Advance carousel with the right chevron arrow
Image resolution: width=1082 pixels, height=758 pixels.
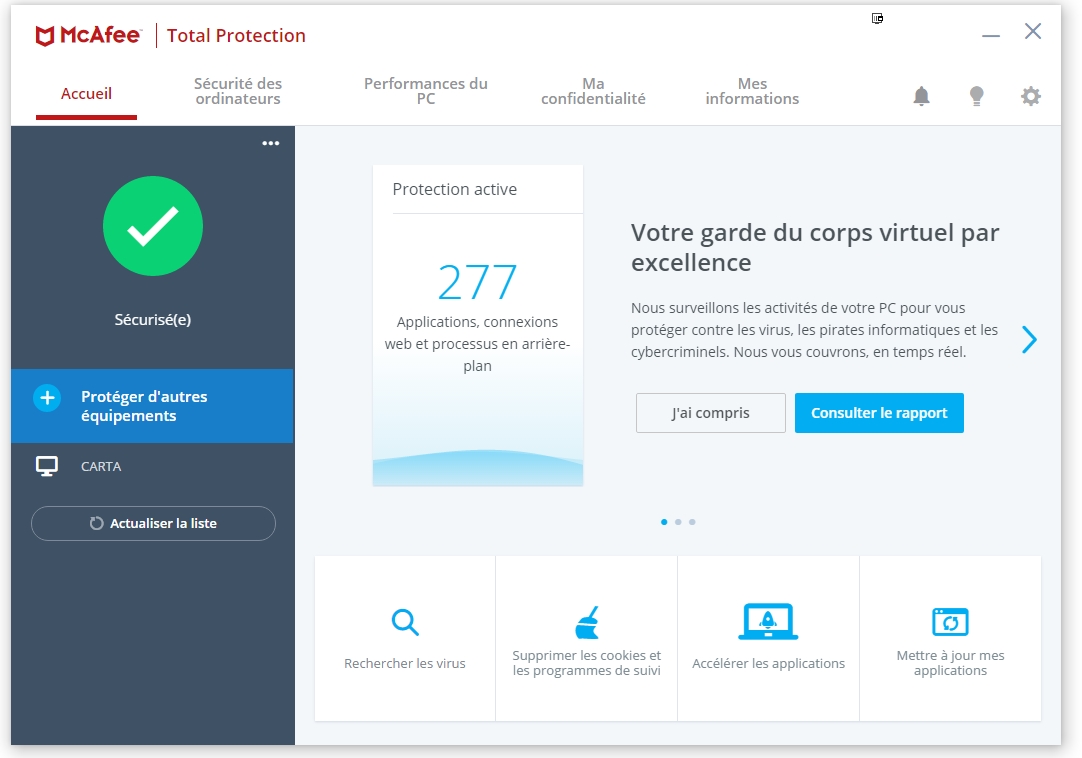coord(1029,340)
